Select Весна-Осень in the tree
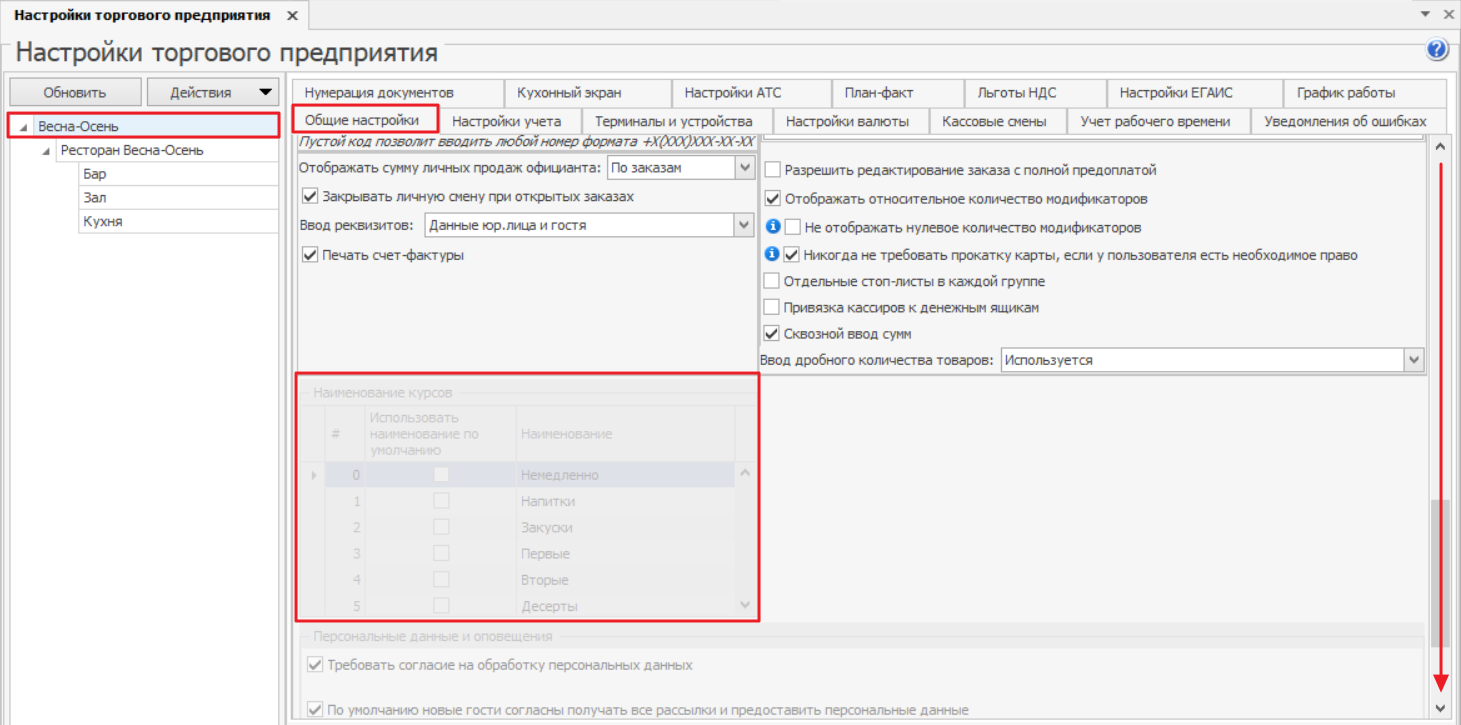 click(x=78, y=126)
